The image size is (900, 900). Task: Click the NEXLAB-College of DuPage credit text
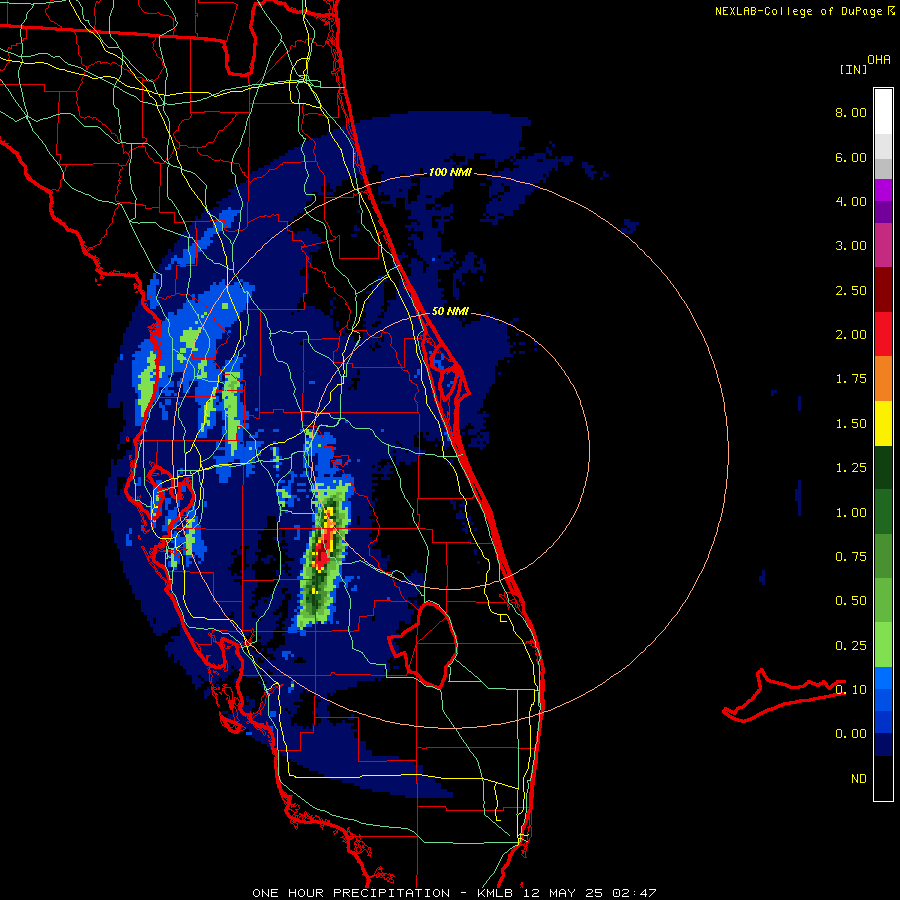(x=805, y=11)
